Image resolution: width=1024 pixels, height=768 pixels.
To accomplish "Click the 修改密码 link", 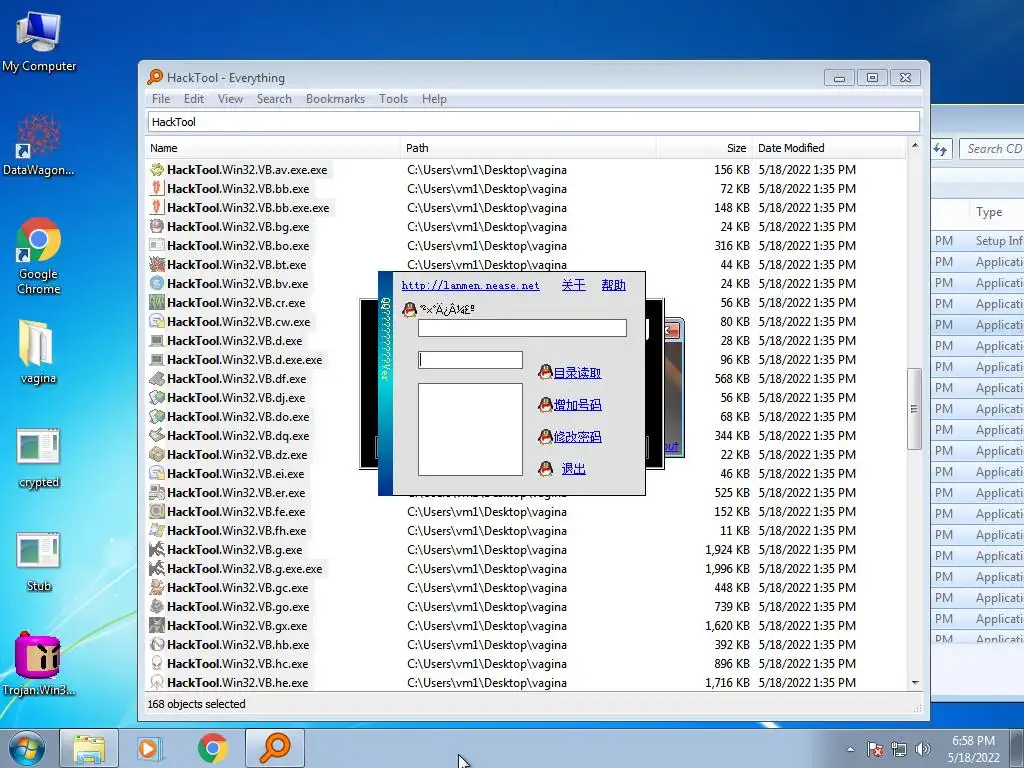I will pyautogui.click(x=577, y=437).
